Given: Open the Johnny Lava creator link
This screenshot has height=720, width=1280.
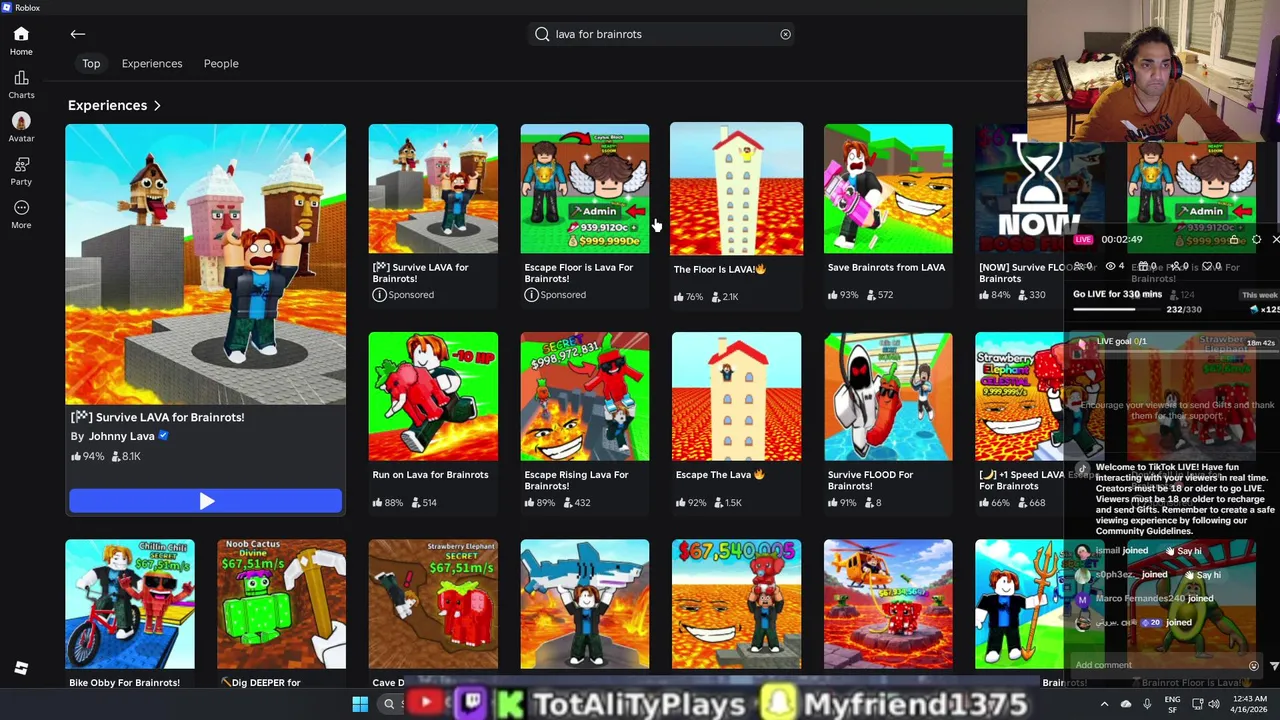Looking at the screenshot, I should (121, 436).
